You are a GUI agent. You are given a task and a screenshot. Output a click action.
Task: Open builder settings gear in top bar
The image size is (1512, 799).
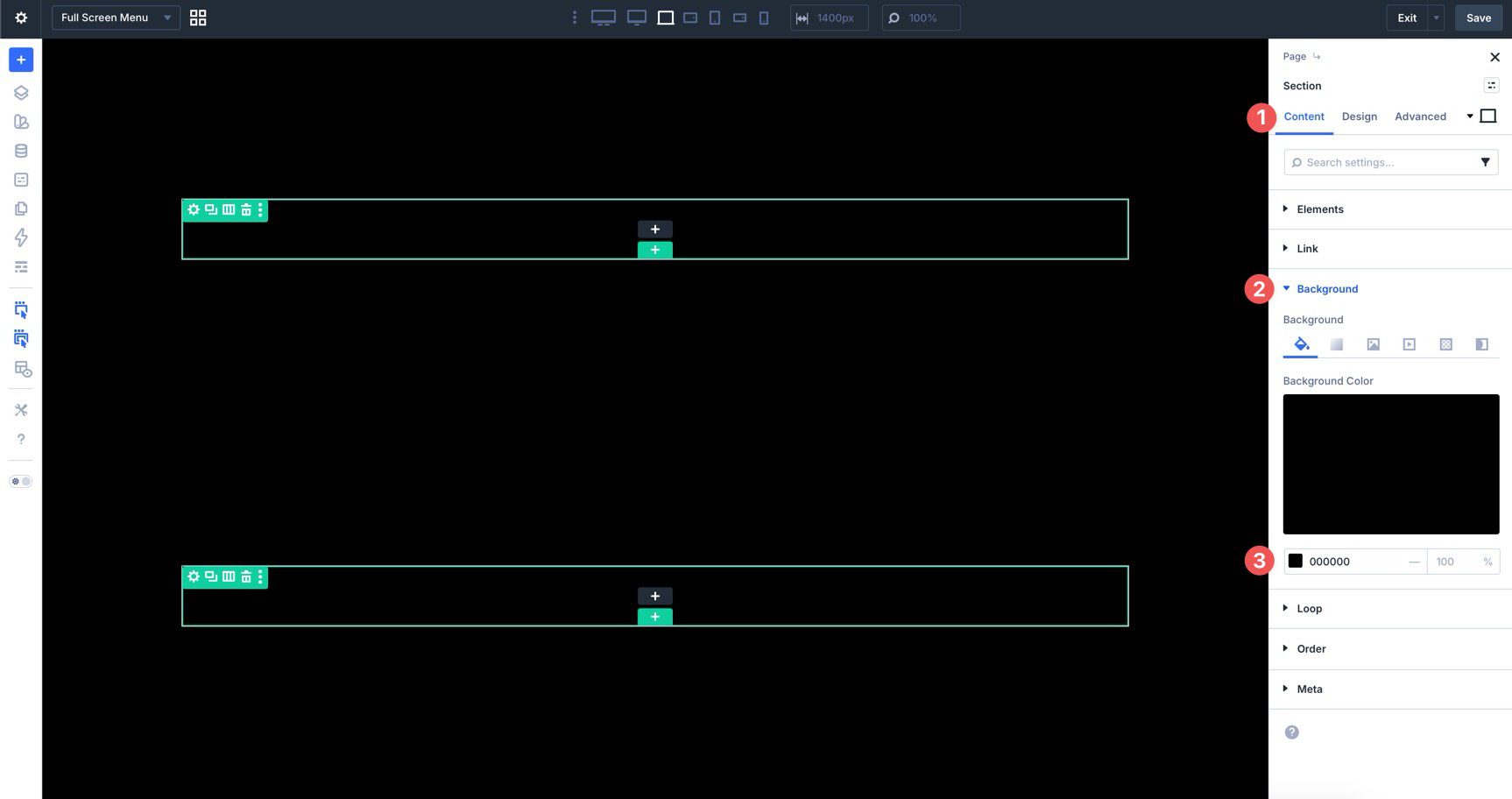(21, 18)
